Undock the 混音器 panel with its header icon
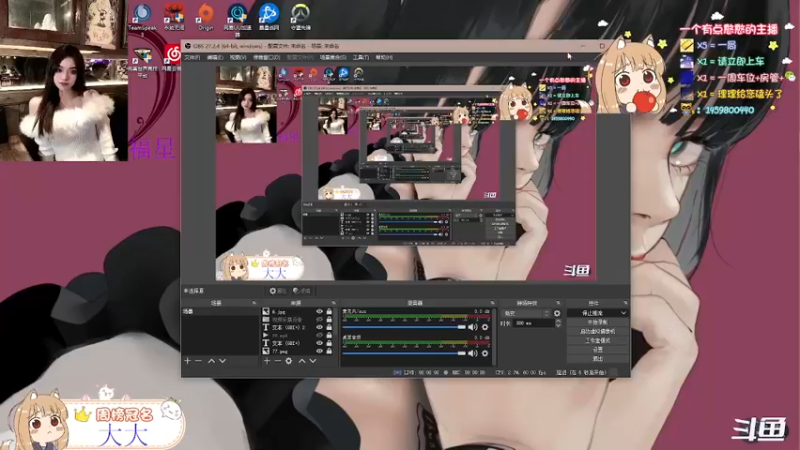Viewport: 800px width, 450px height. [492, 303]
